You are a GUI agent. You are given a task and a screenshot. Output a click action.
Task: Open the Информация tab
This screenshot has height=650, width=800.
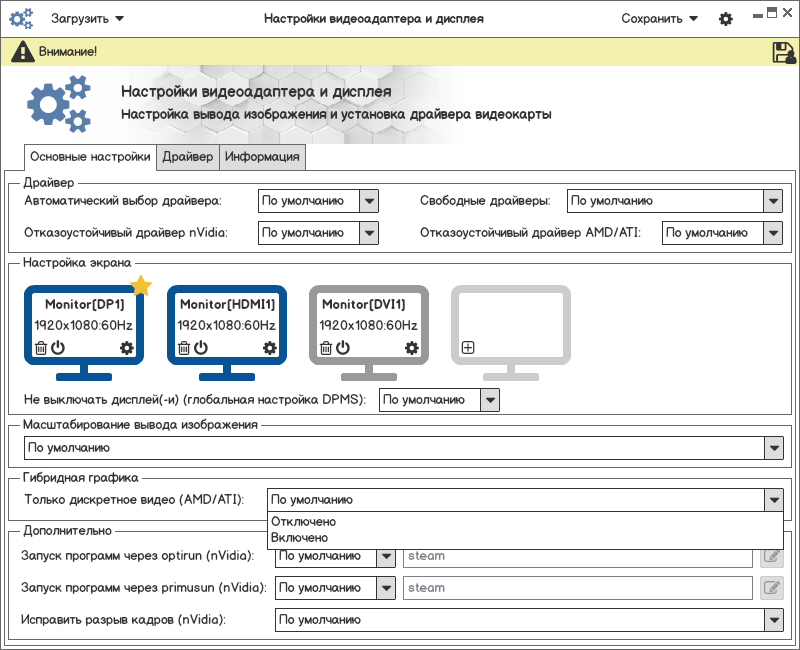coord(262,157)
